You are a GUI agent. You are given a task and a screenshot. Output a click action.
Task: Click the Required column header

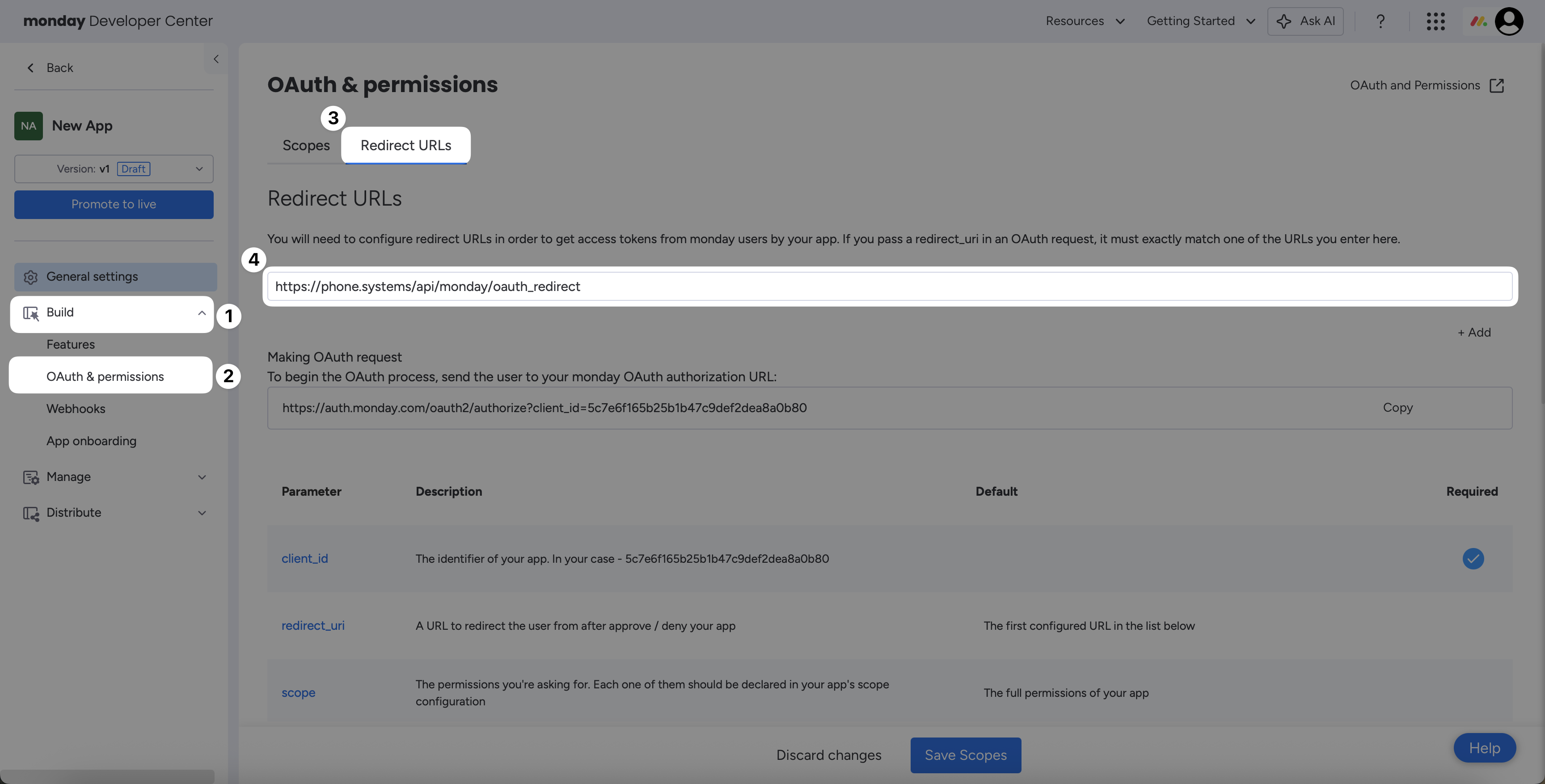[1472, 492]
